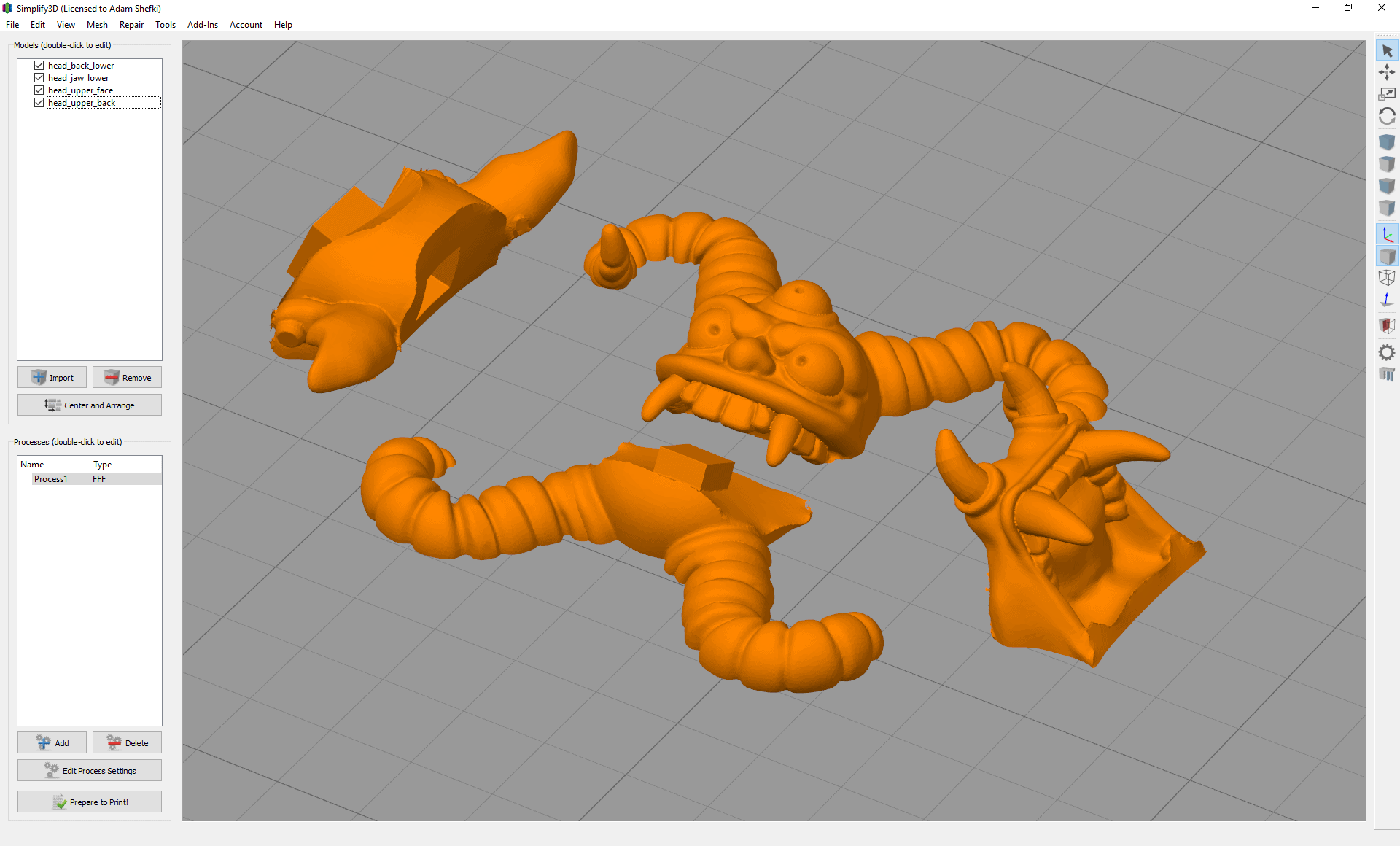Toggle wireframe rendering cube

[1387, 278]
